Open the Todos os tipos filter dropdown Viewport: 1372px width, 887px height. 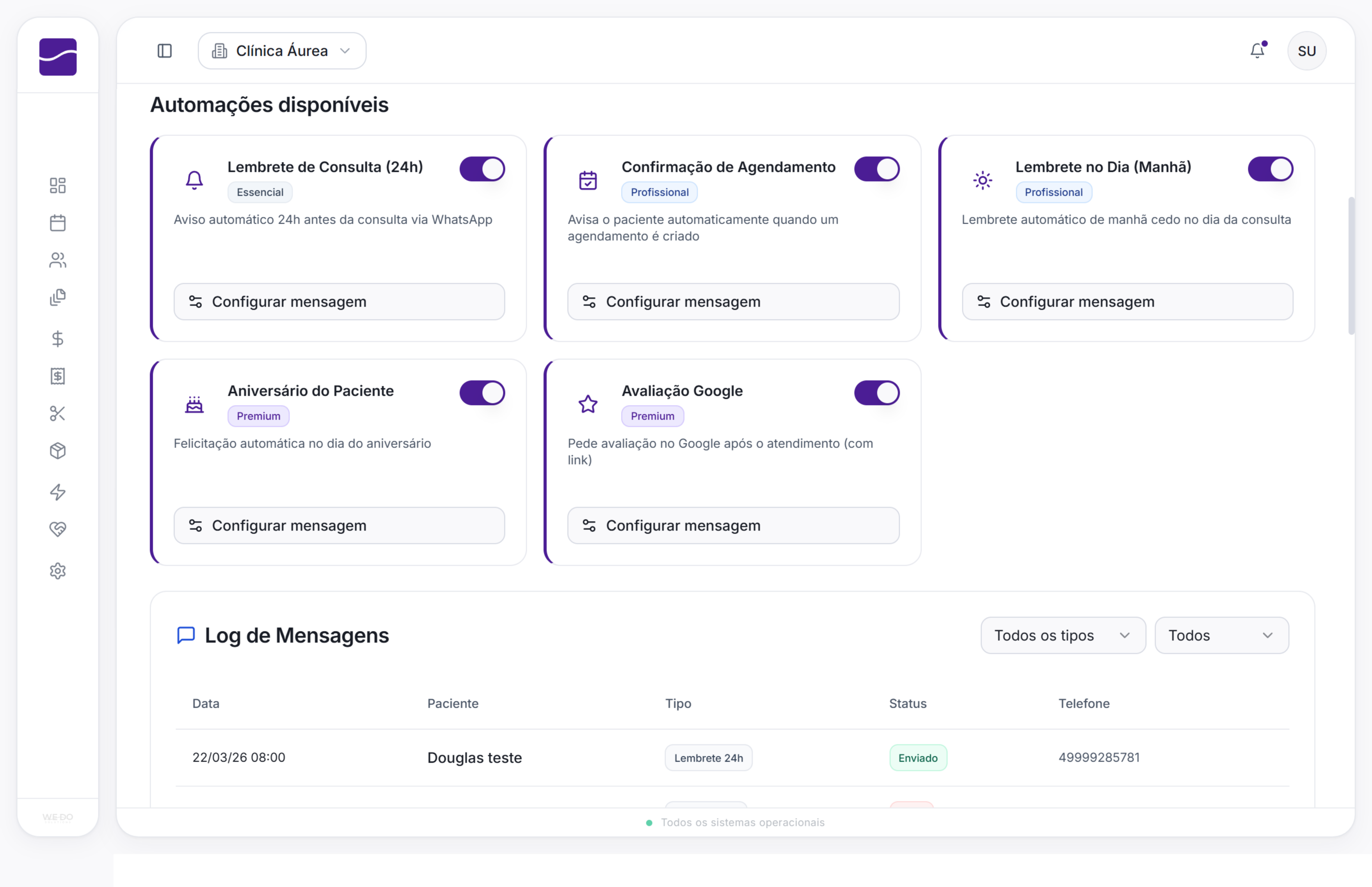[x=1063, y=635]
